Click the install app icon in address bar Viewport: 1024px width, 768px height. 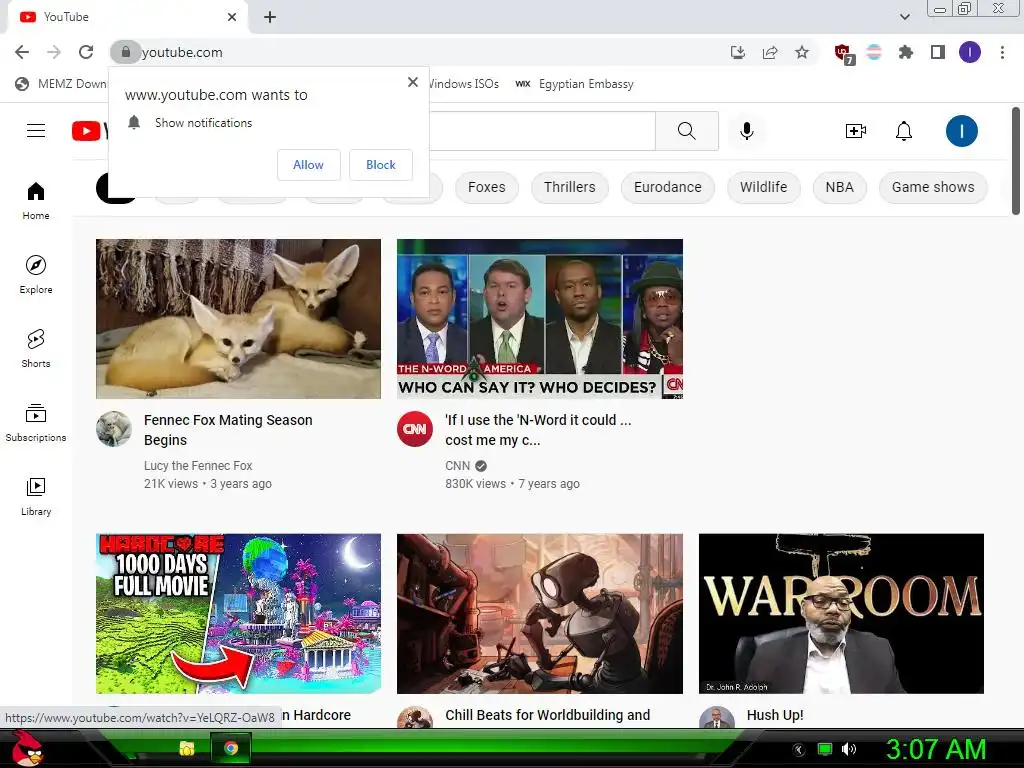coord(738,52)
